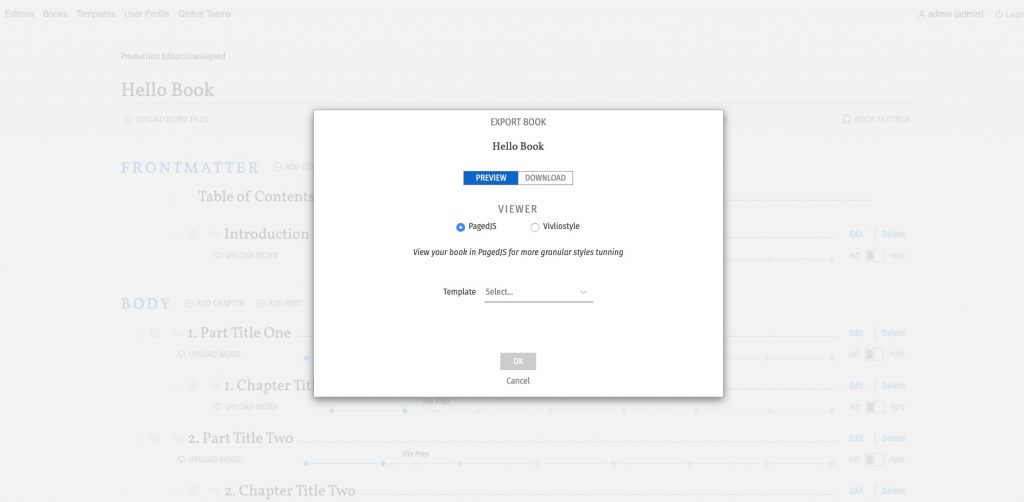Click the Frontmatter add component plus icon

tap(277, 167)
